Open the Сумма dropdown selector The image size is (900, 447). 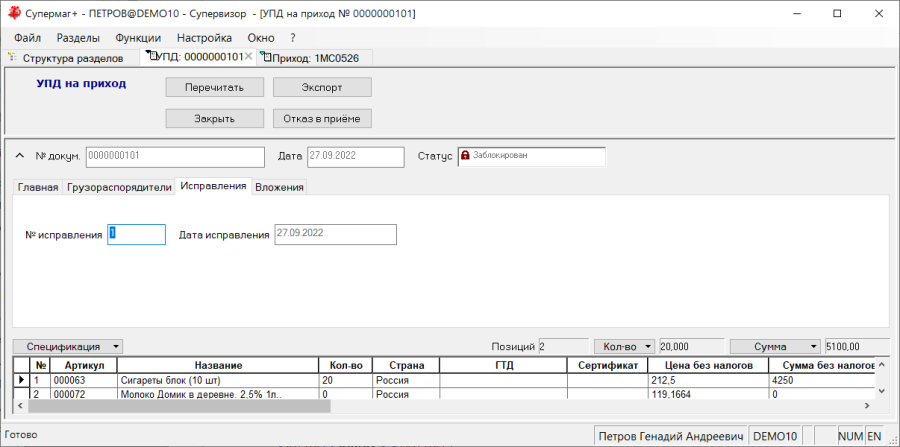(775, 347)
